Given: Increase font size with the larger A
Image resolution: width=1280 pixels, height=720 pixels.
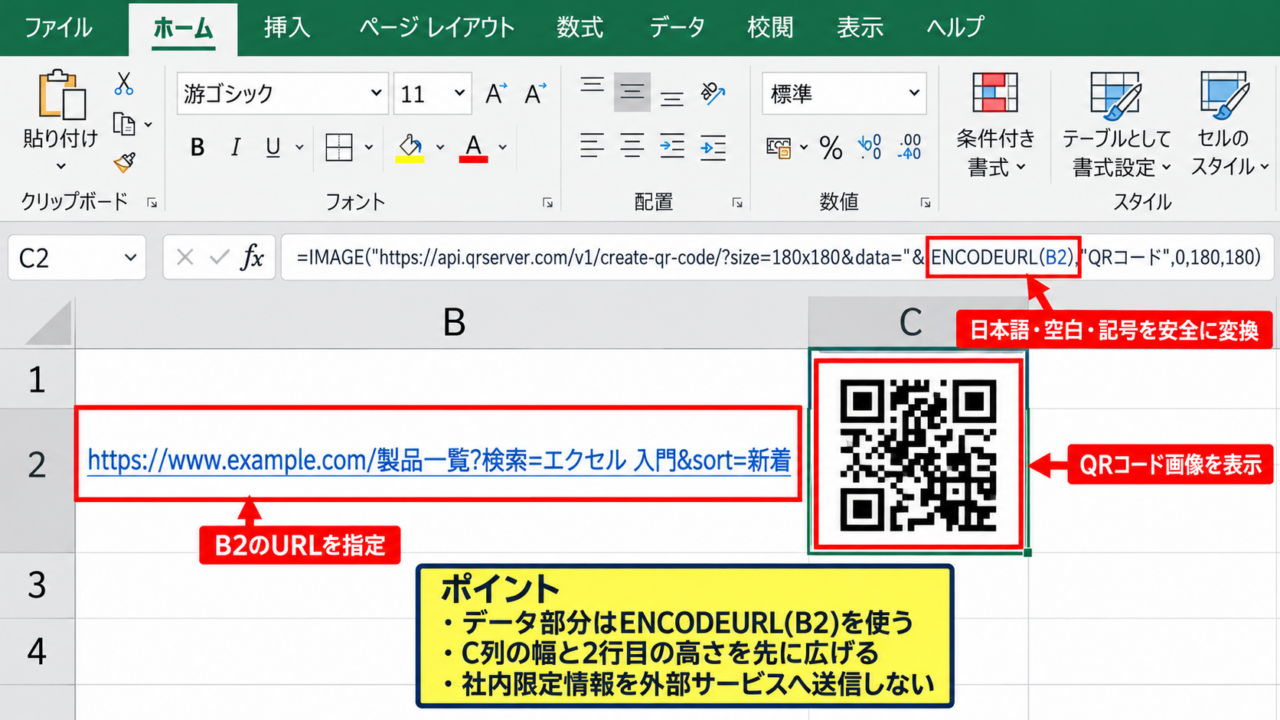Looking at the screenshot, I should click(496, 94).
